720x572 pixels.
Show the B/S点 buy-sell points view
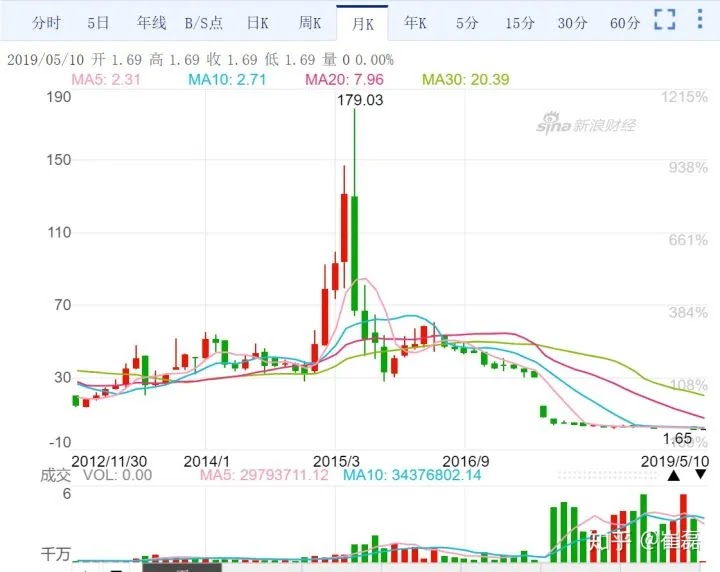coord(205,22)
